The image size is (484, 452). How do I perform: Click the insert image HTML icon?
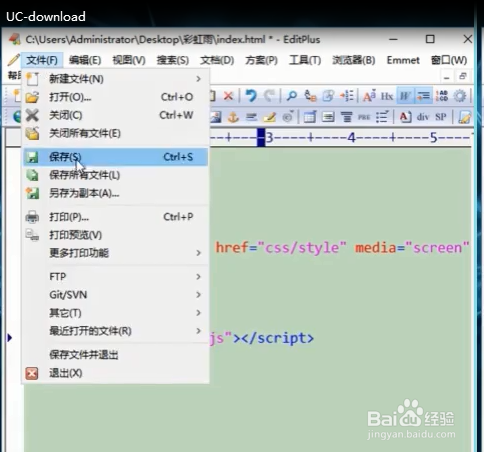coord(216,117)
